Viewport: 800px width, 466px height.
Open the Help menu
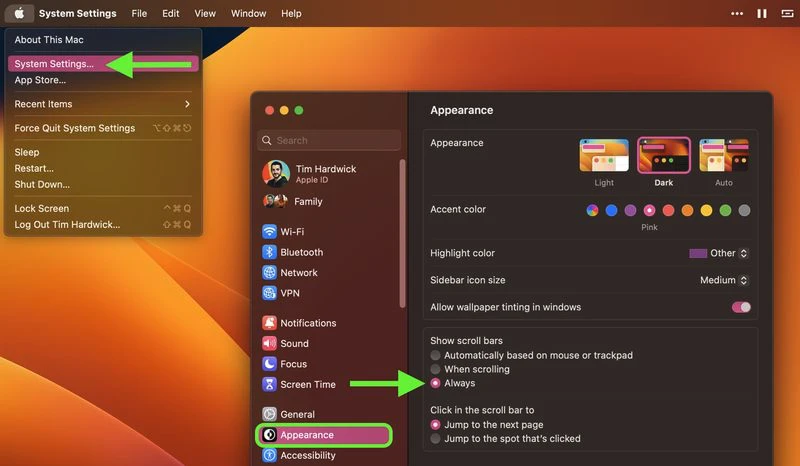pos(291,13)
